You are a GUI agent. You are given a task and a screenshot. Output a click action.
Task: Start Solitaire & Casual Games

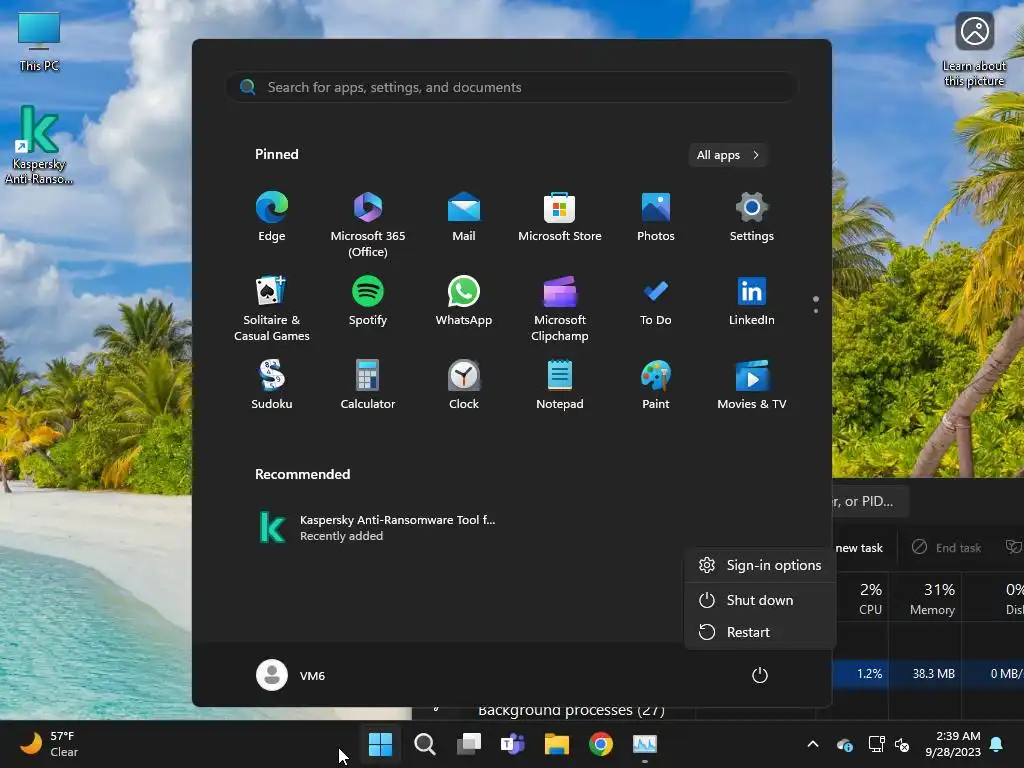coord(272,309)
